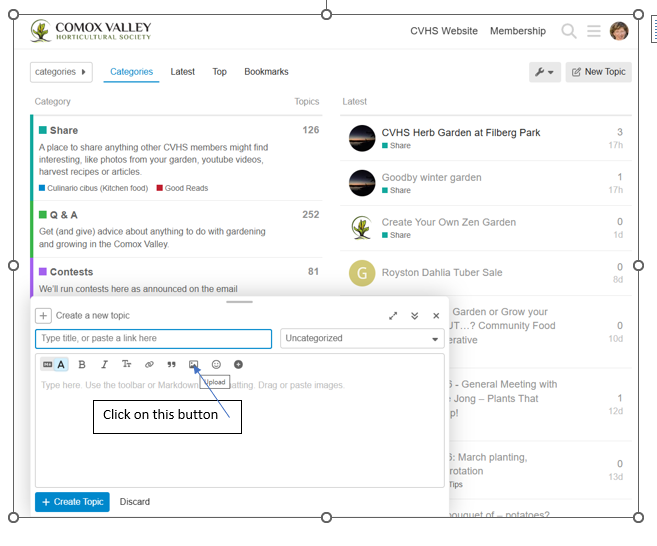Expand the categories filter dropdown
The image size is (657, 546).
[x=61, y=72]
